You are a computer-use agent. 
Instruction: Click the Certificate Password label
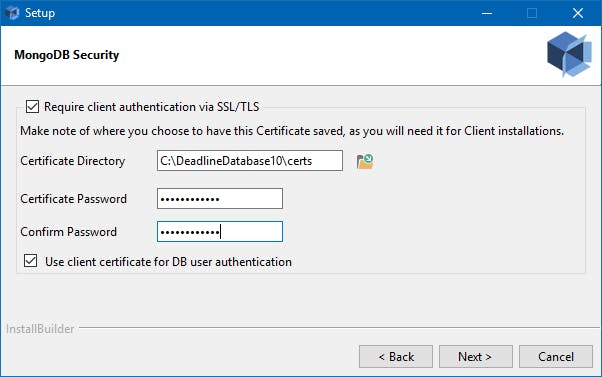[73, 199]
